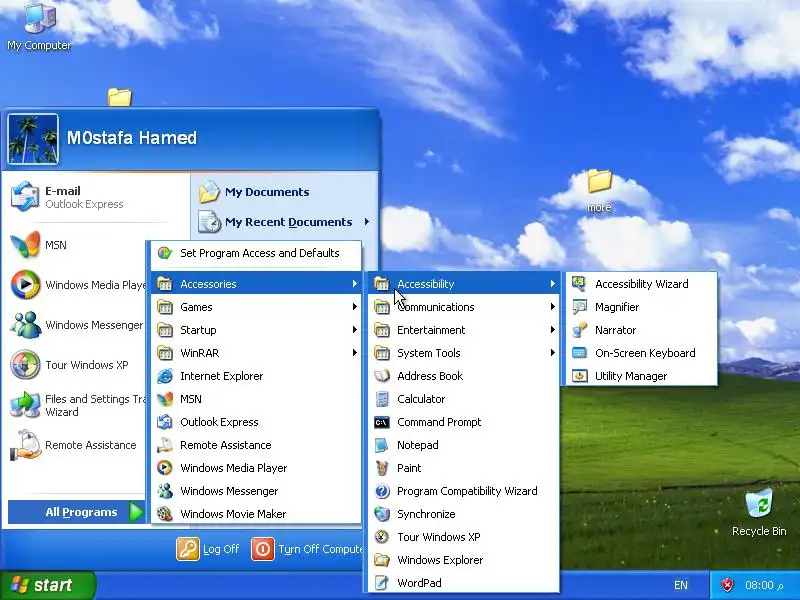Open Paint
The height and width of the screenshot is (600, 800).
pyautogui.click(x=463, y=468)
